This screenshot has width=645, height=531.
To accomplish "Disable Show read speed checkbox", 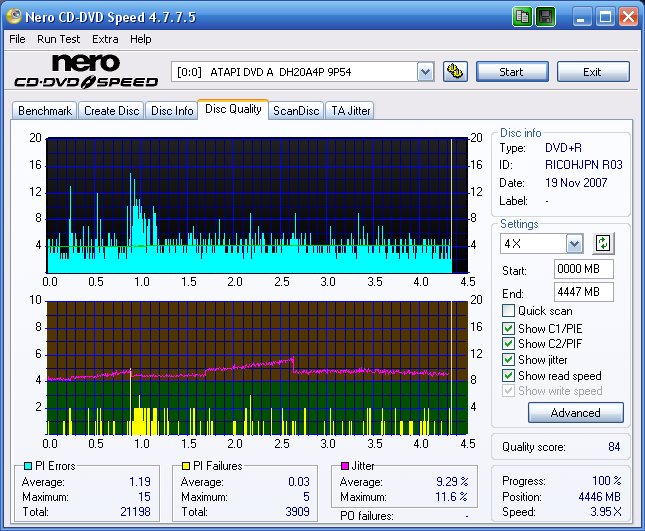I will 509,376.
